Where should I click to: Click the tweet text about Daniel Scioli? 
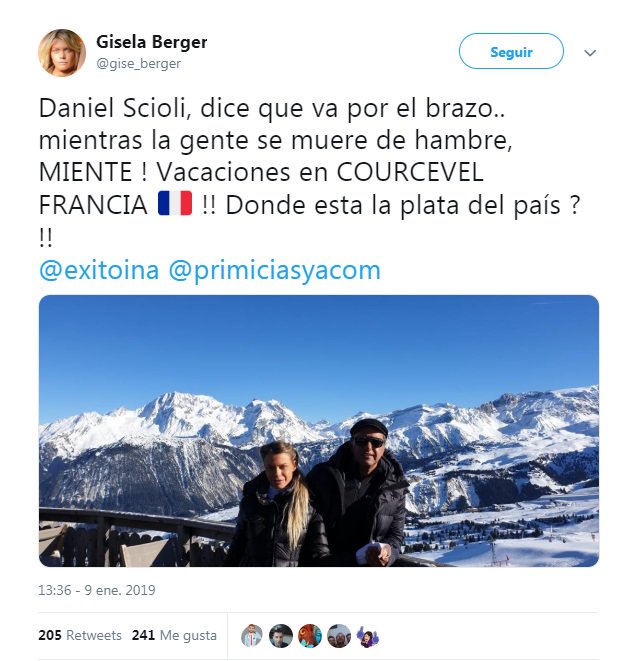pyautogui.click(x=310, y=173)
